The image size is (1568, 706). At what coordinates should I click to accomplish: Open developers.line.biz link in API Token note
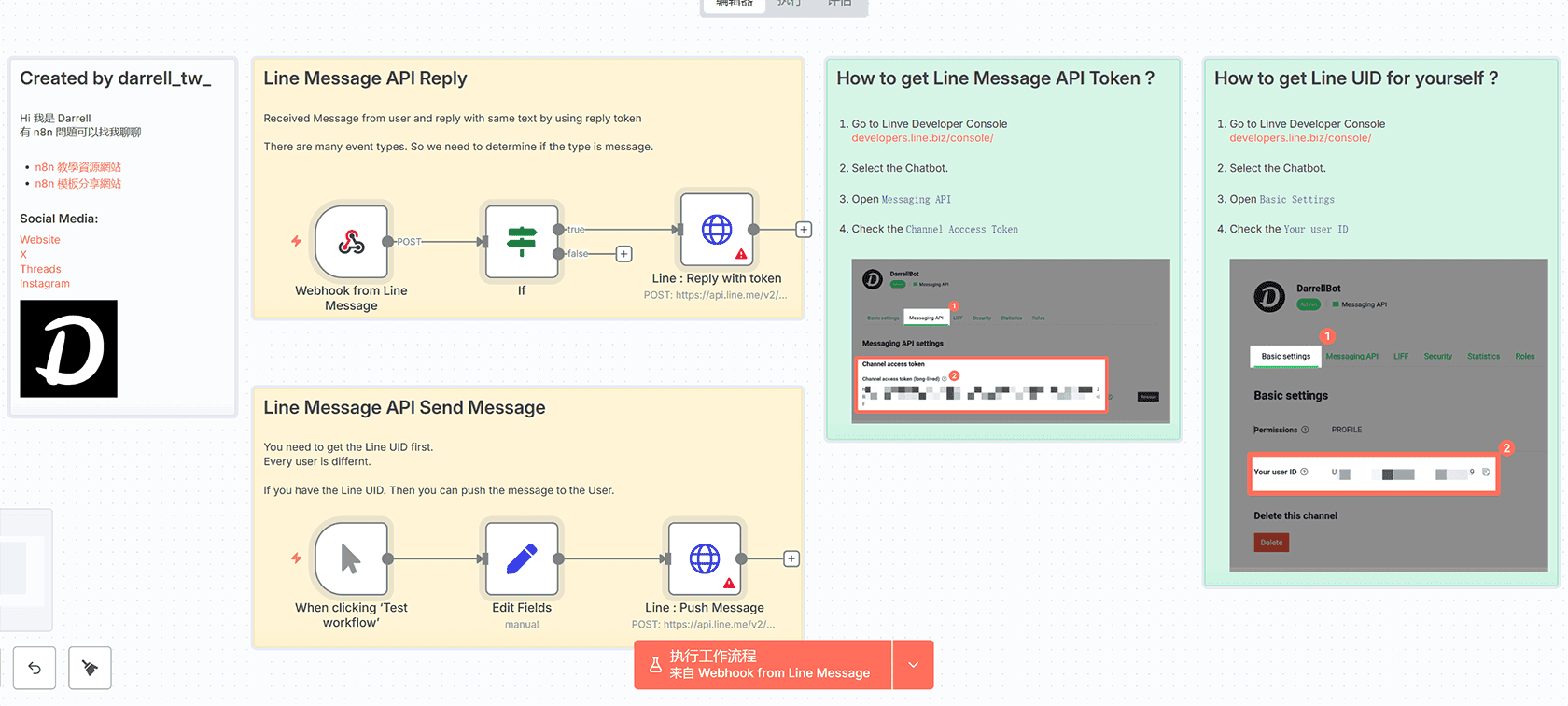(x=922, y=138)
